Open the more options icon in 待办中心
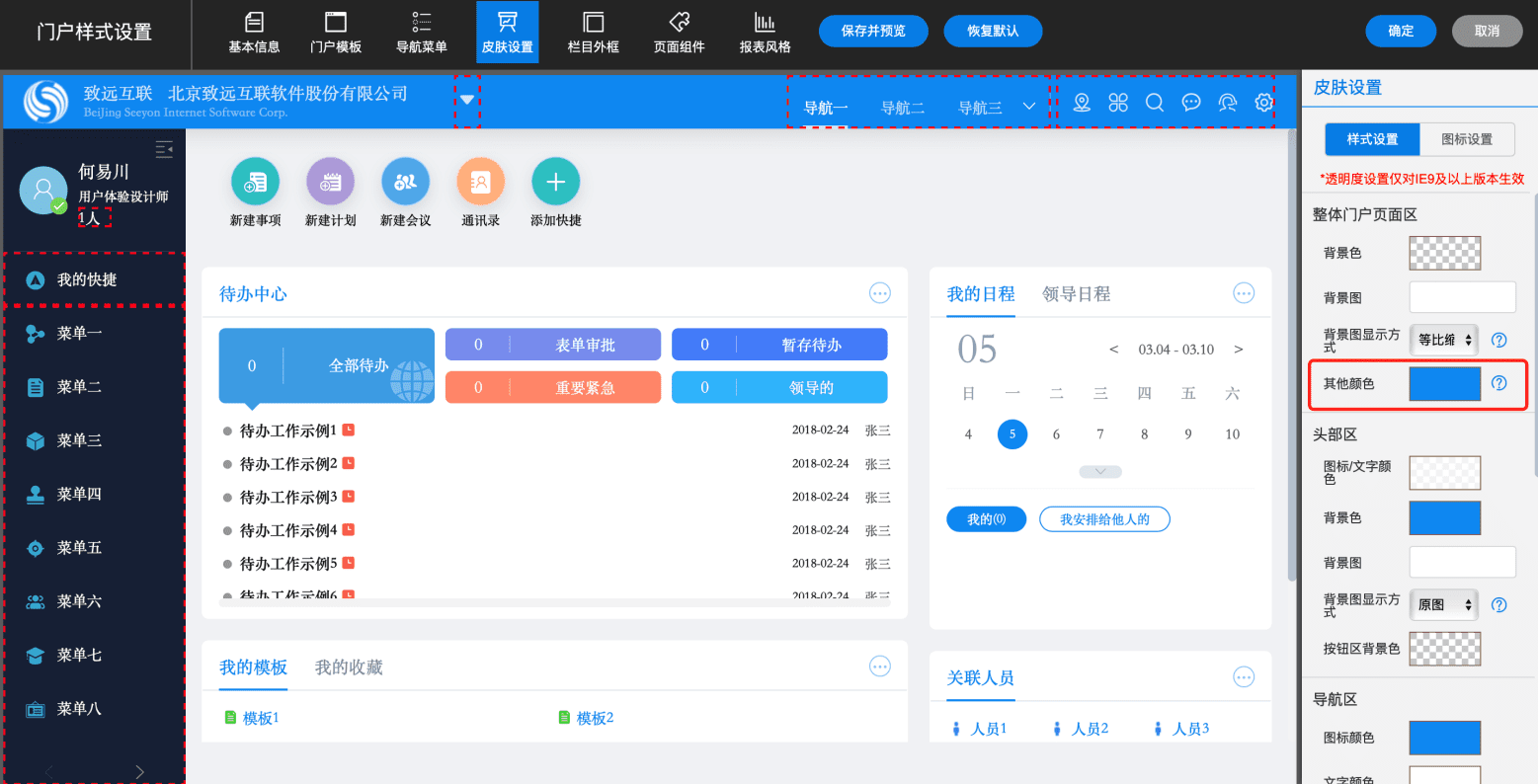Viewport: 1538px width, 784px height. [x=880, y=293]
